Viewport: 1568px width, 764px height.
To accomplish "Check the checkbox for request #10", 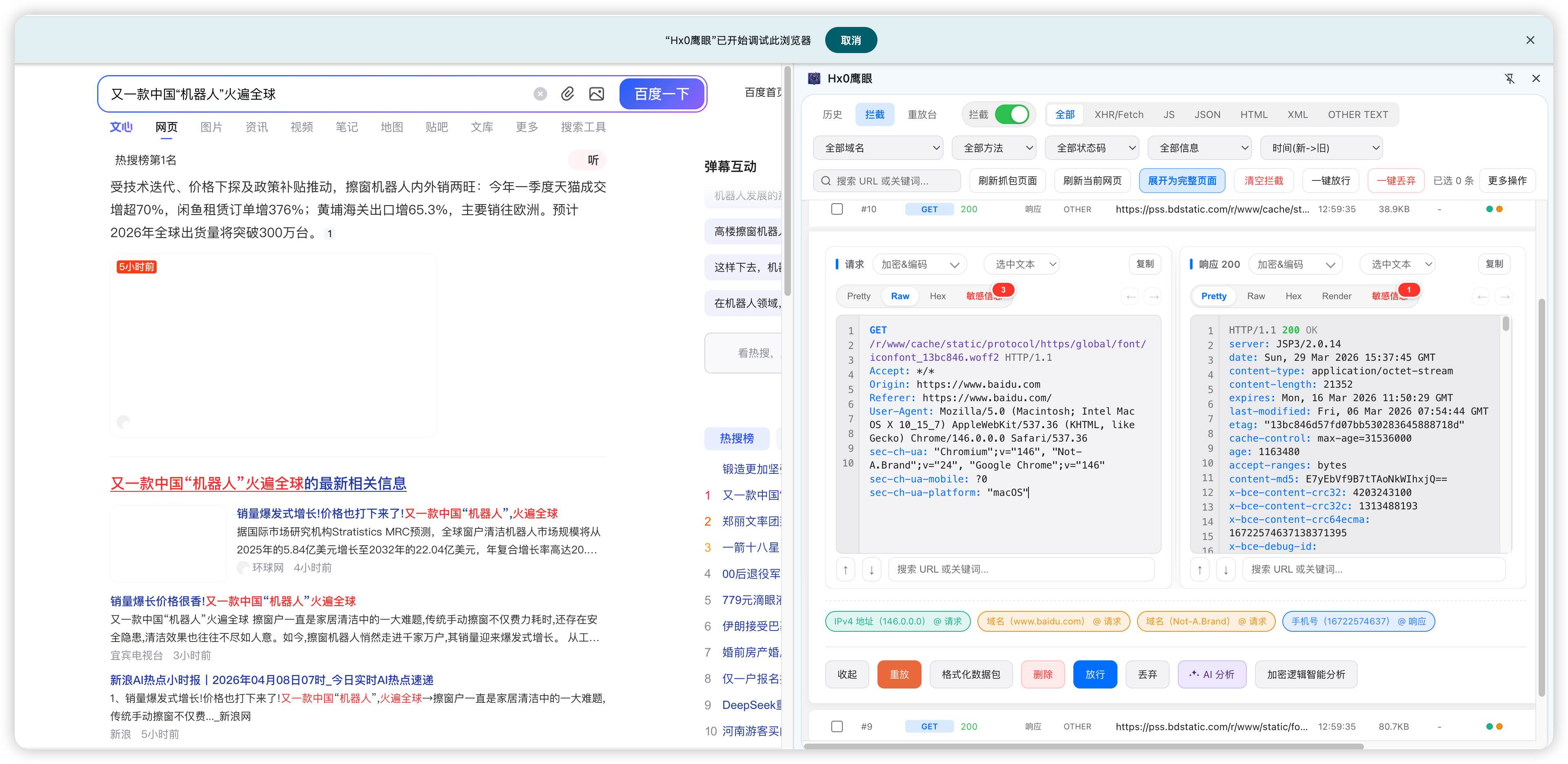I will (x=837, y=209).
